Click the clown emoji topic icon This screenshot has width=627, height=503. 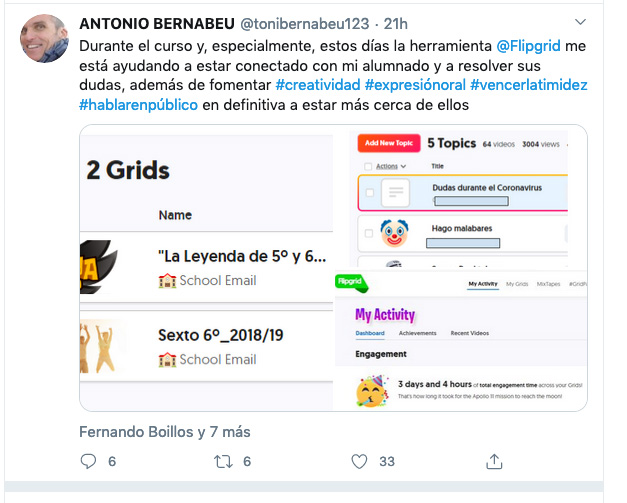click(x=394, y=233)
